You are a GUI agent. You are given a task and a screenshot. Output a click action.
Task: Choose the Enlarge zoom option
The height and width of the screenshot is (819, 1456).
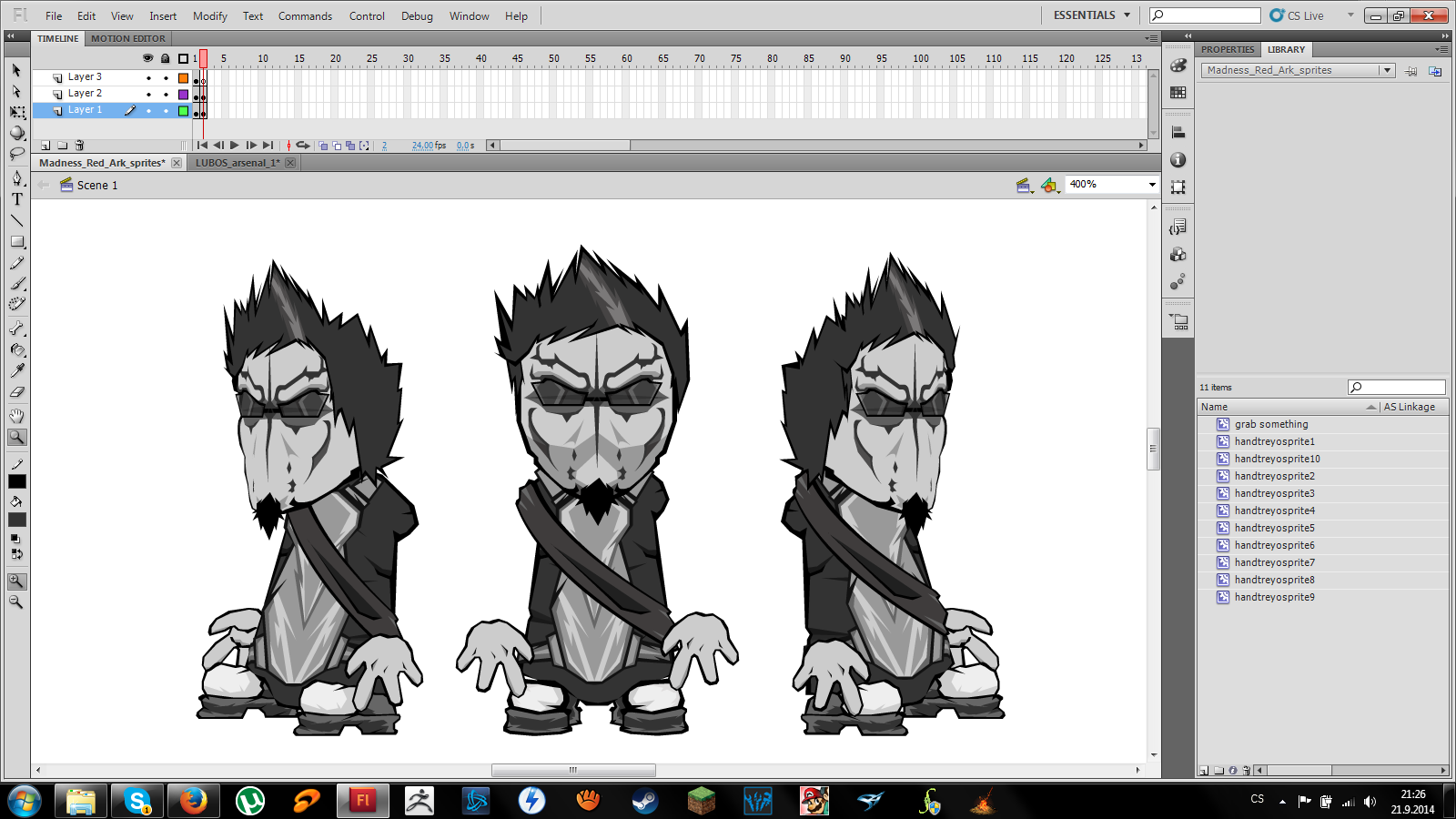pyautogui.click(x=16, y=581)
